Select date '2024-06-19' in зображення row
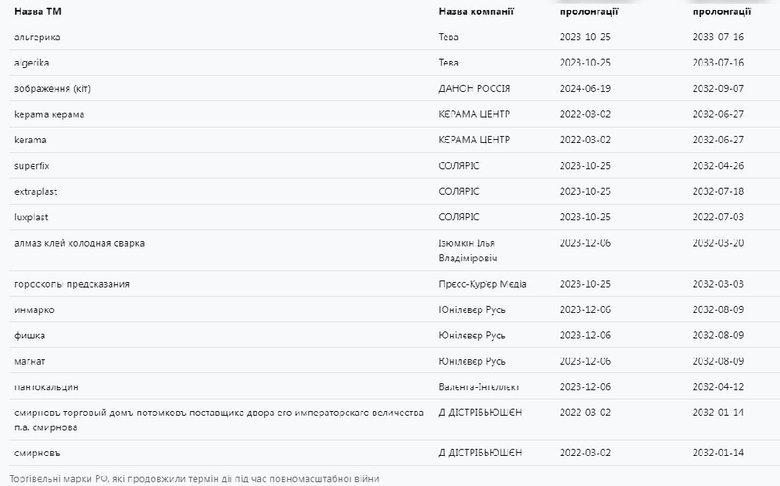Screen dimensions: 780x486 (585, 89)
